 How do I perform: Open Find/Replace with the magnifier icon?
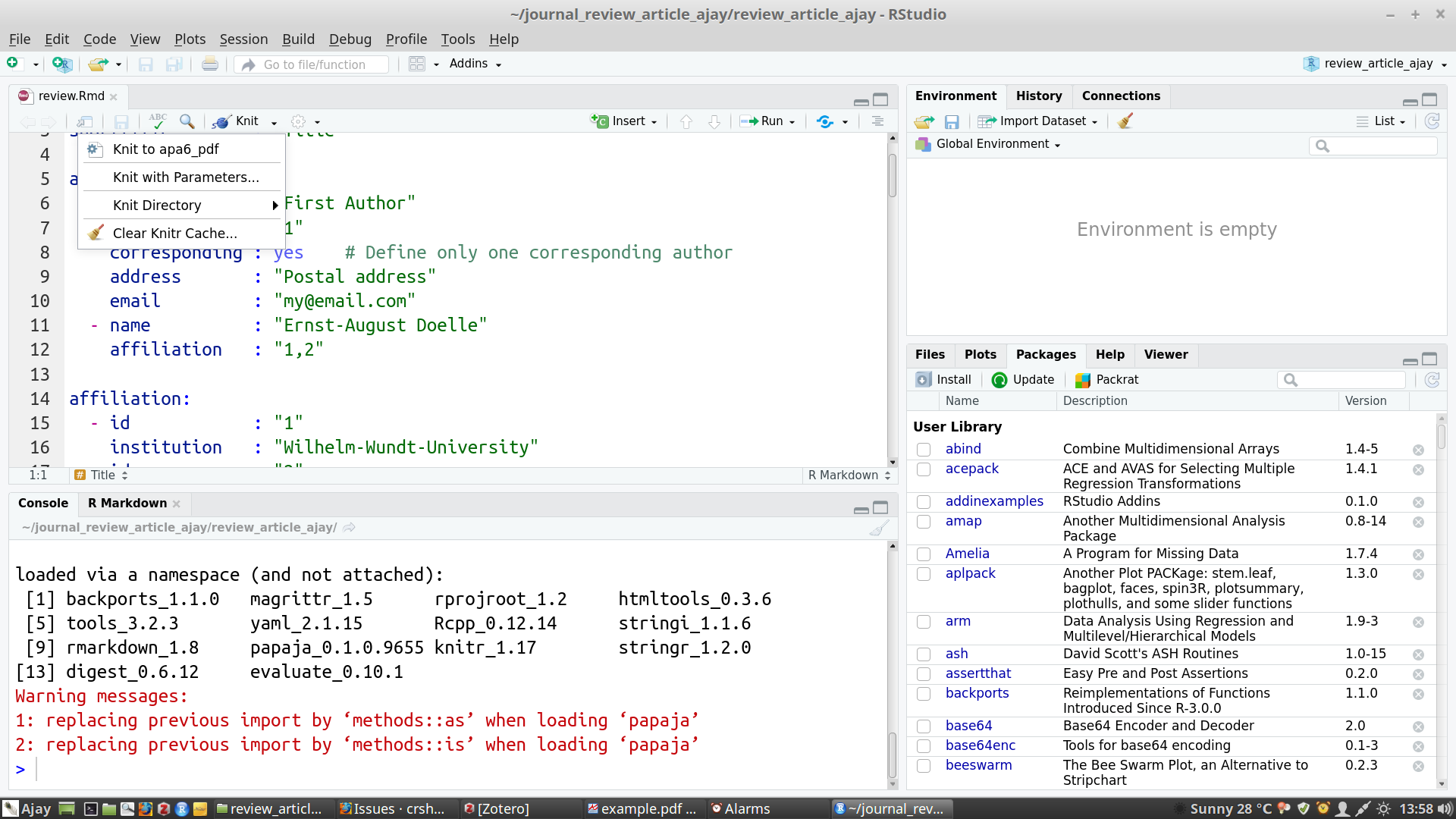pyautogui.click(x=187, y=121)
